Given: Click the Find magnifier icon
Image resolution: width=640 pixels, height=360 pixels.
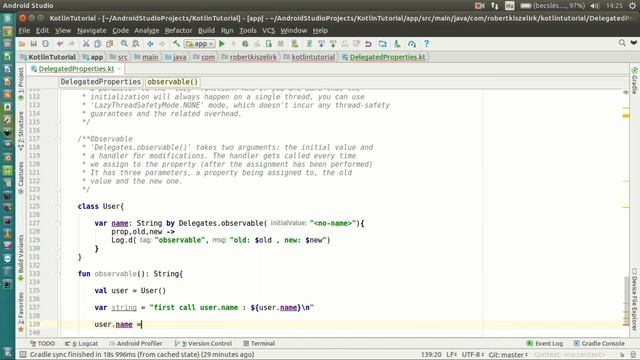Looking at the screenshot, I should point(124,44).
